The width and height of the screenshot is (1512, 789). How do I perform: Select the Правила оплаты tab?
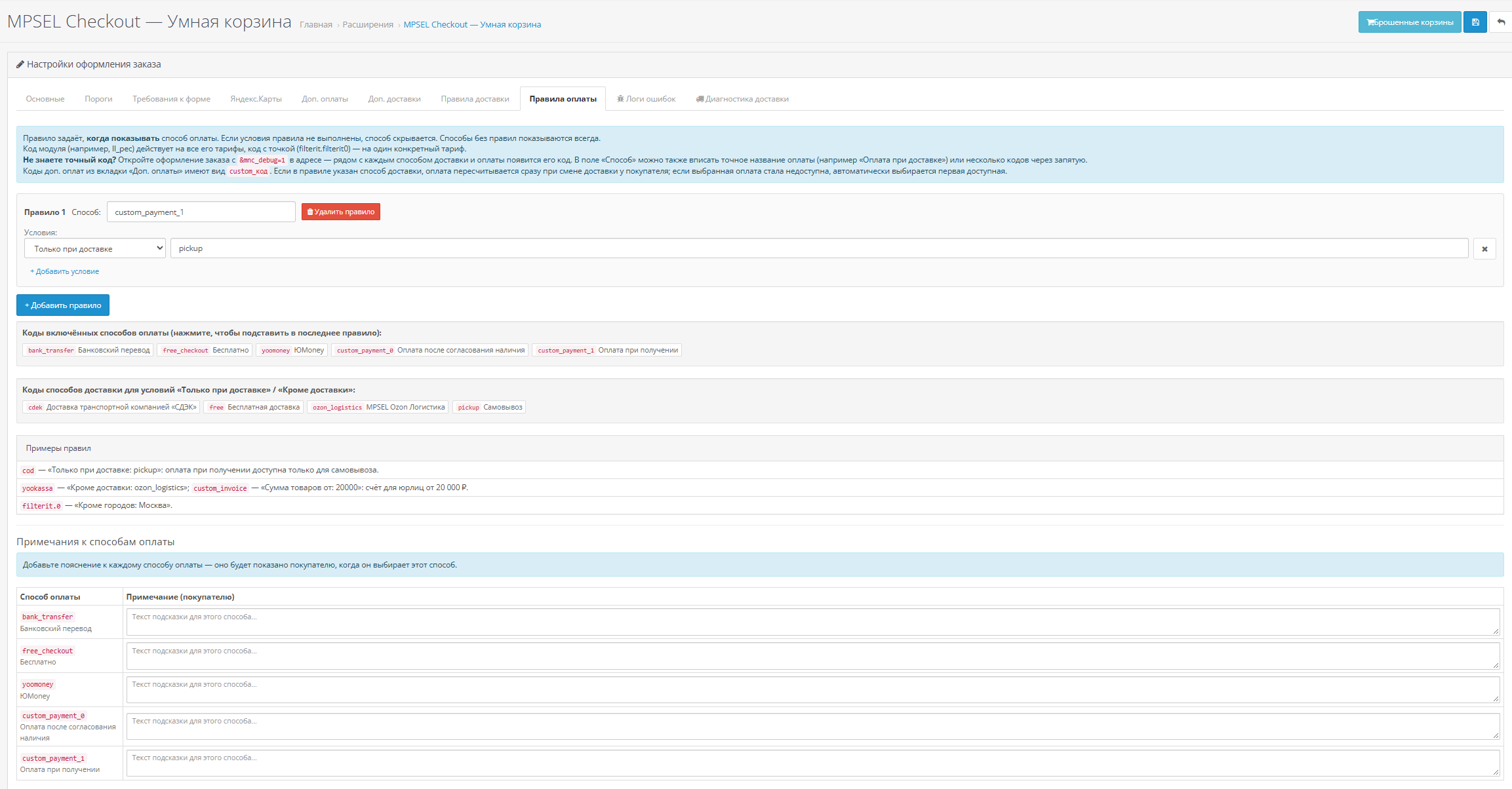[x=563, y=99]
